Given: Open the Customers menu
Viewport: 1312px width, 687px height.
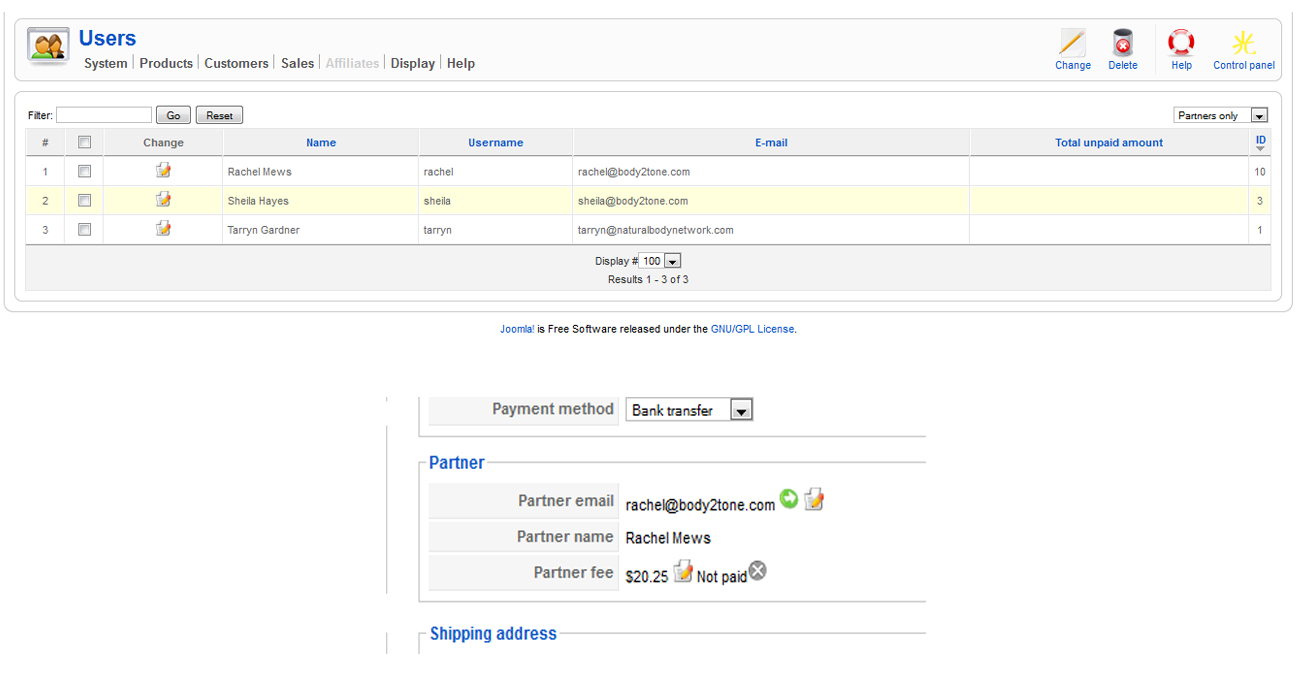Looking at the screenshot, I should click(x=236, y=63).
